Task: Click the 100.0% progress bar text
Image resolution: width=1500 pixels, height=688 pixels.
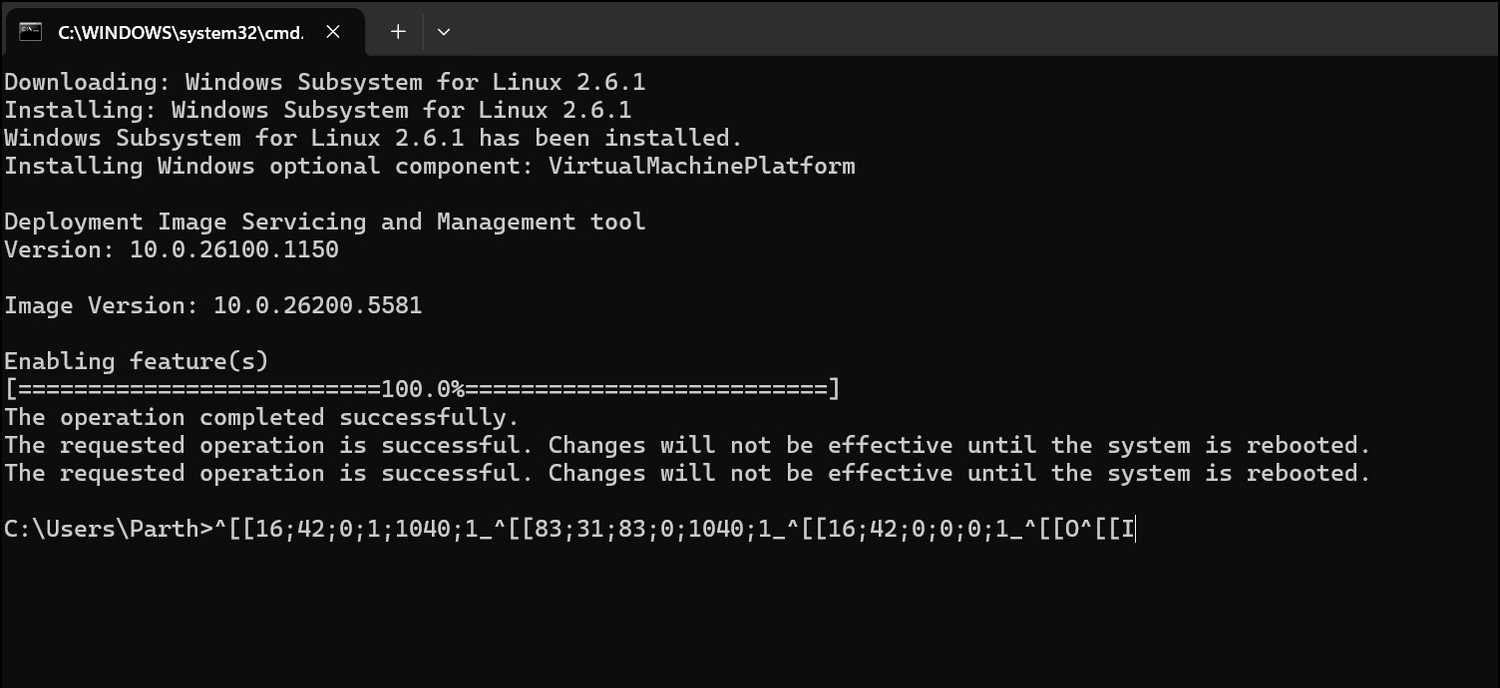Action: (x=422, y=389)
